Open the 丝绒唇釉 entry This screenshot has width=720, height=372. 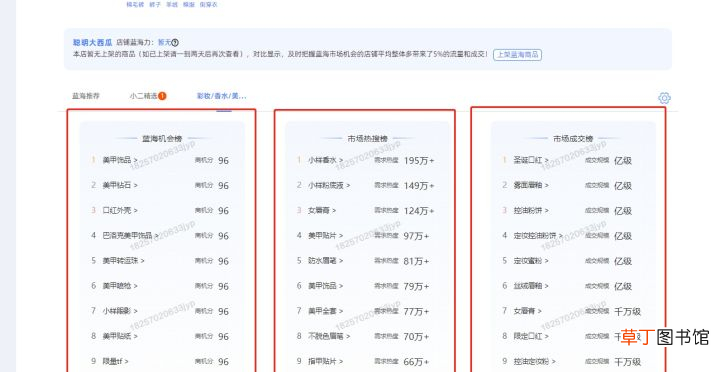(531, 286)
